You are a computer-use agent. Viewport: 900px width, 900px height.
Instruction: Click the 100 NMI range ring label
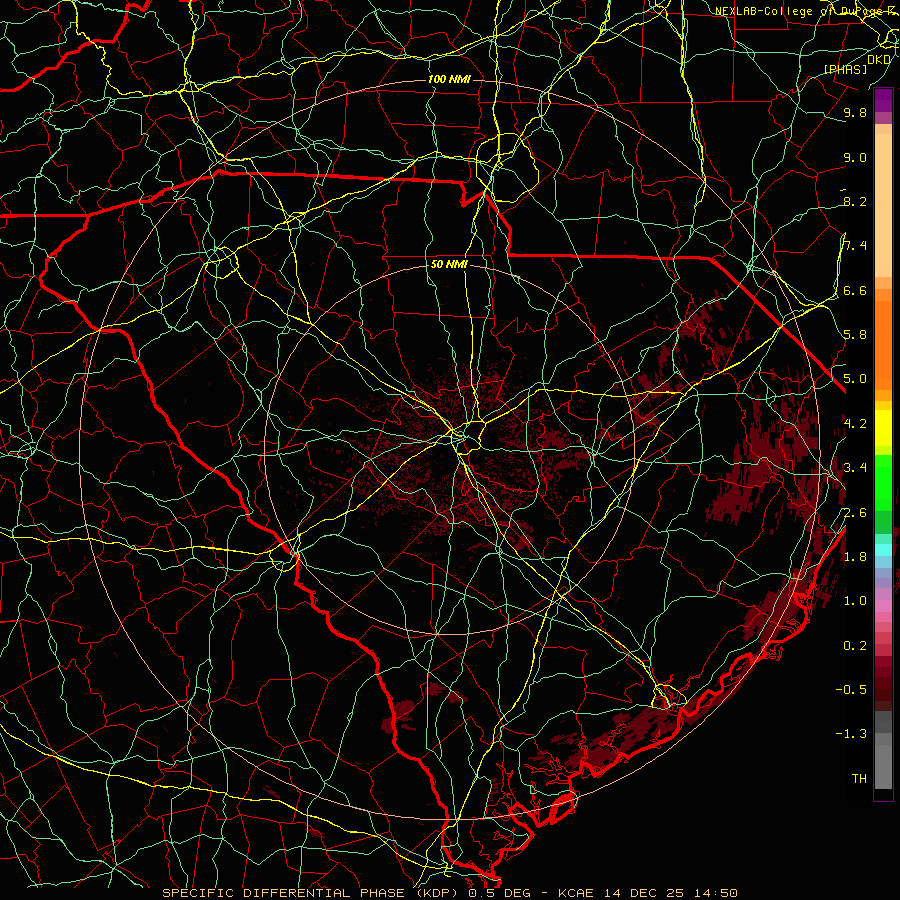point(449,79)
